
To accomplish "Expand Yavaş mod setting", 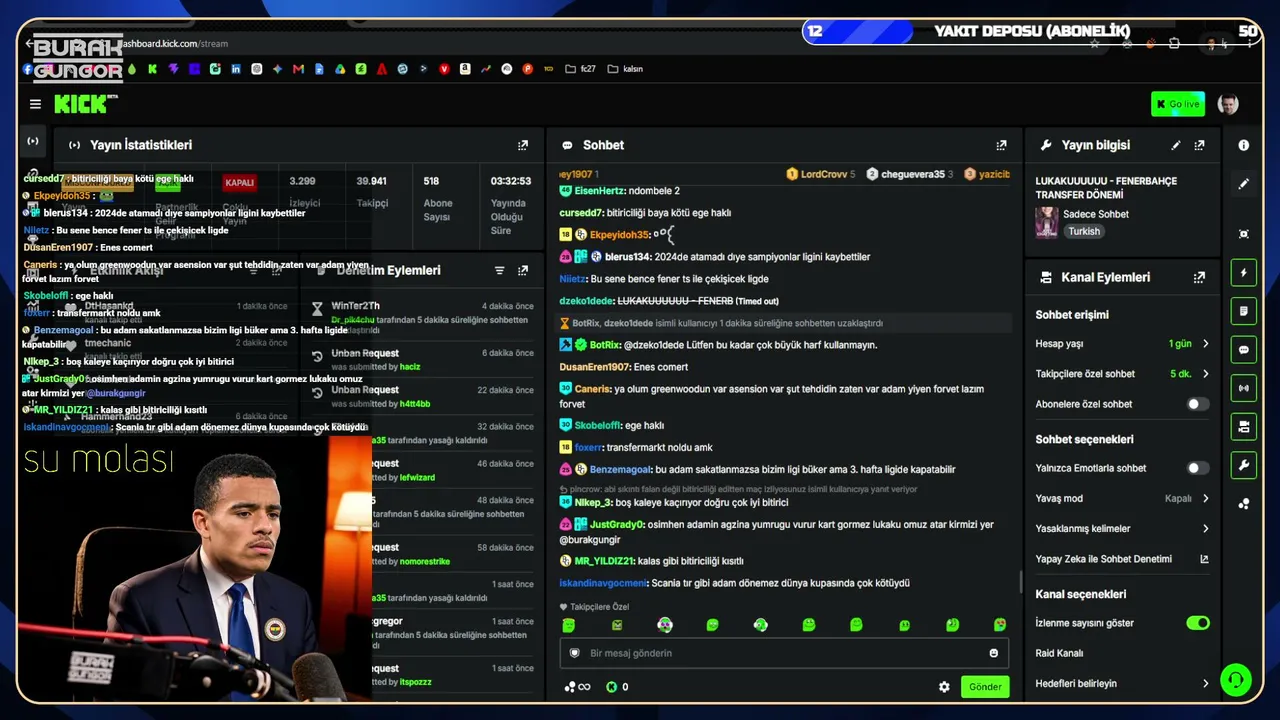I will 1122,498.
